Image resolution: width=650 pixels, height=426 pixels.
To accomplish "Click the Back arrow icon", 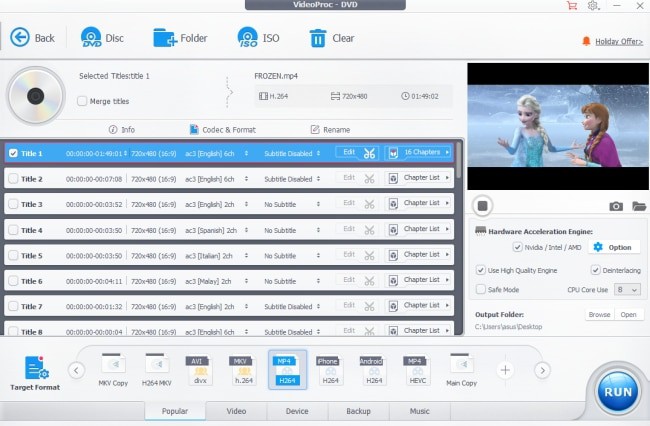I will click(19, 38).
